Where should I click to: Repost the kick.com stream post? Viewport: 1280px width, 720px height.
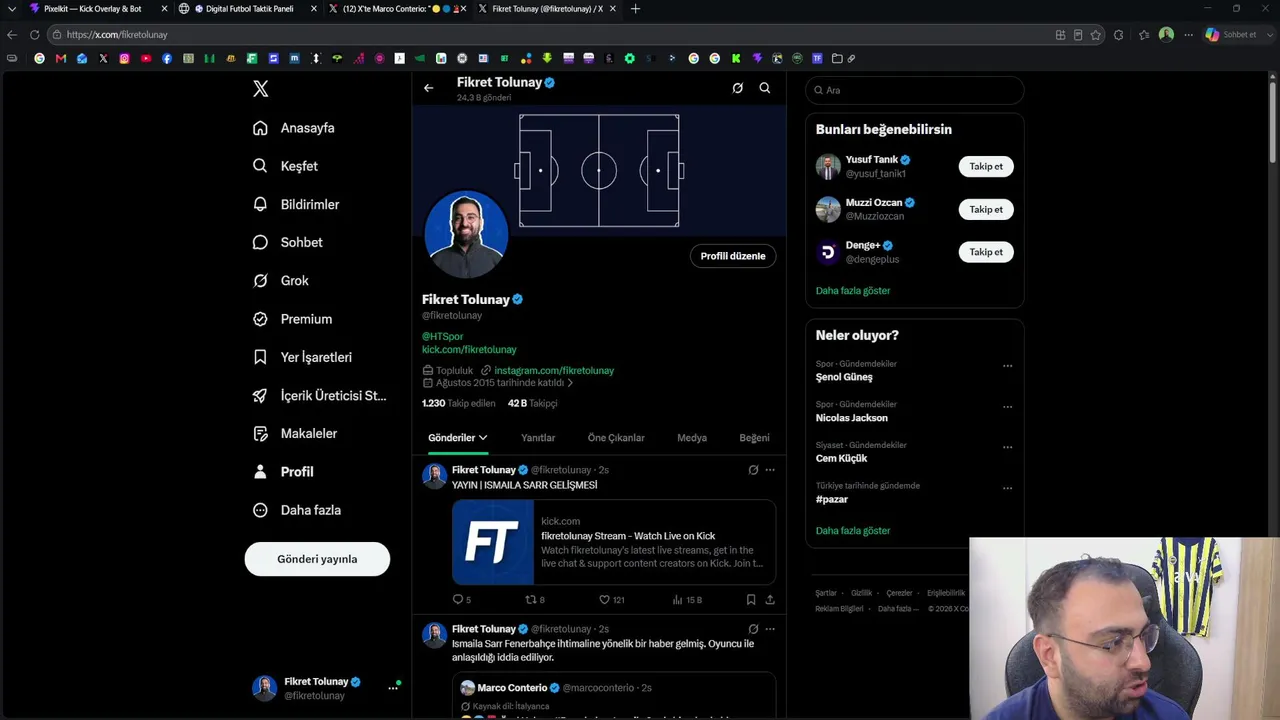tap(535, 600)
